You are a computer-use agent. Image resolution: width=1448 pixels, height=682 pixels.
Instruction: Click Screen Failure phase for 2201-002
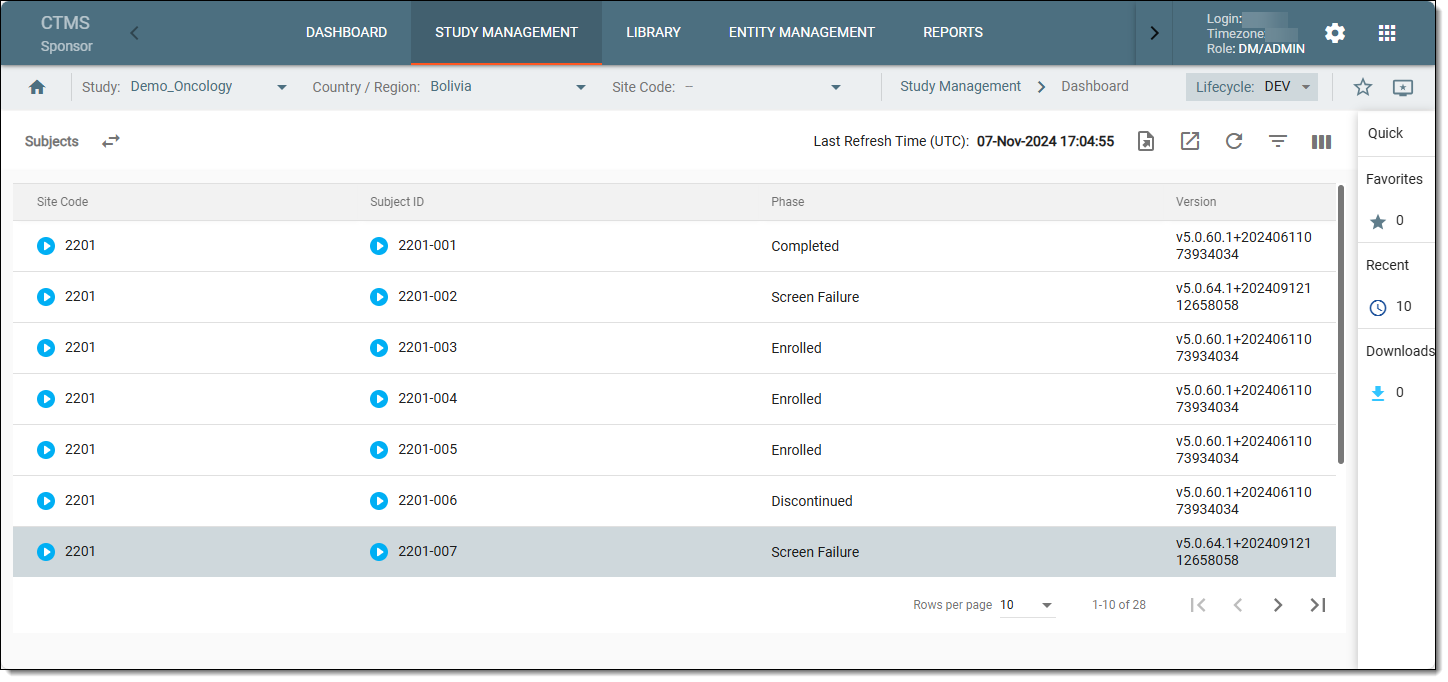pos(815,297)
